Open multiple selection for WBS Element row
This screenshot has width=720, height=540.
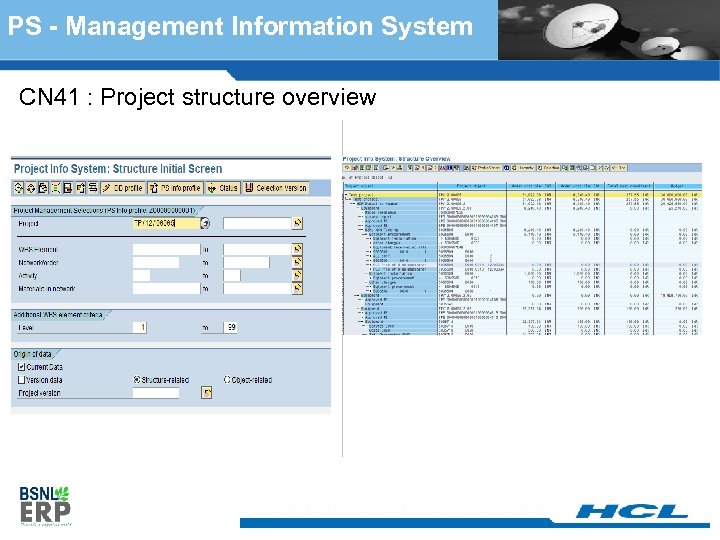pyautogui.click(x=298, y=249)
